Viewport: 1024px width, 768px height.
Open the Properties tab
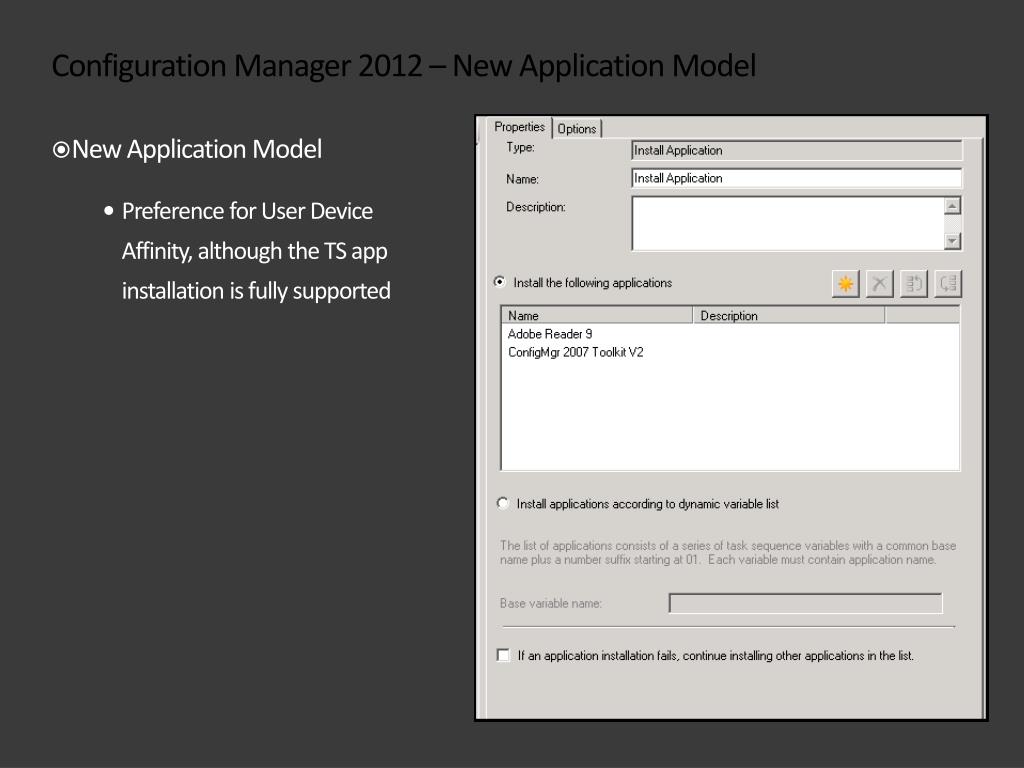519,127
